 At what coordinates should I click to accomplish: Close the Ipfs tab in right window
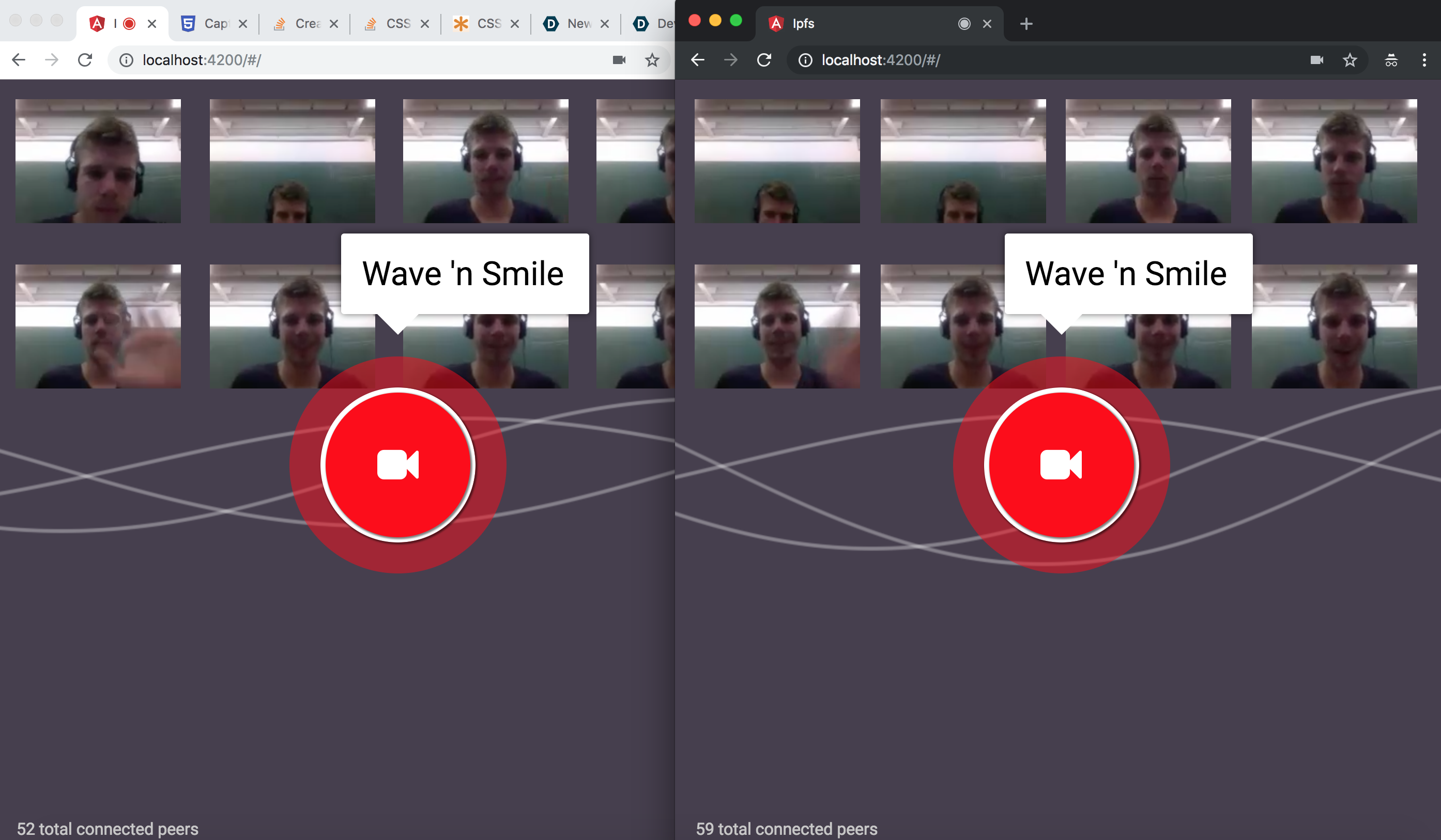987,24
